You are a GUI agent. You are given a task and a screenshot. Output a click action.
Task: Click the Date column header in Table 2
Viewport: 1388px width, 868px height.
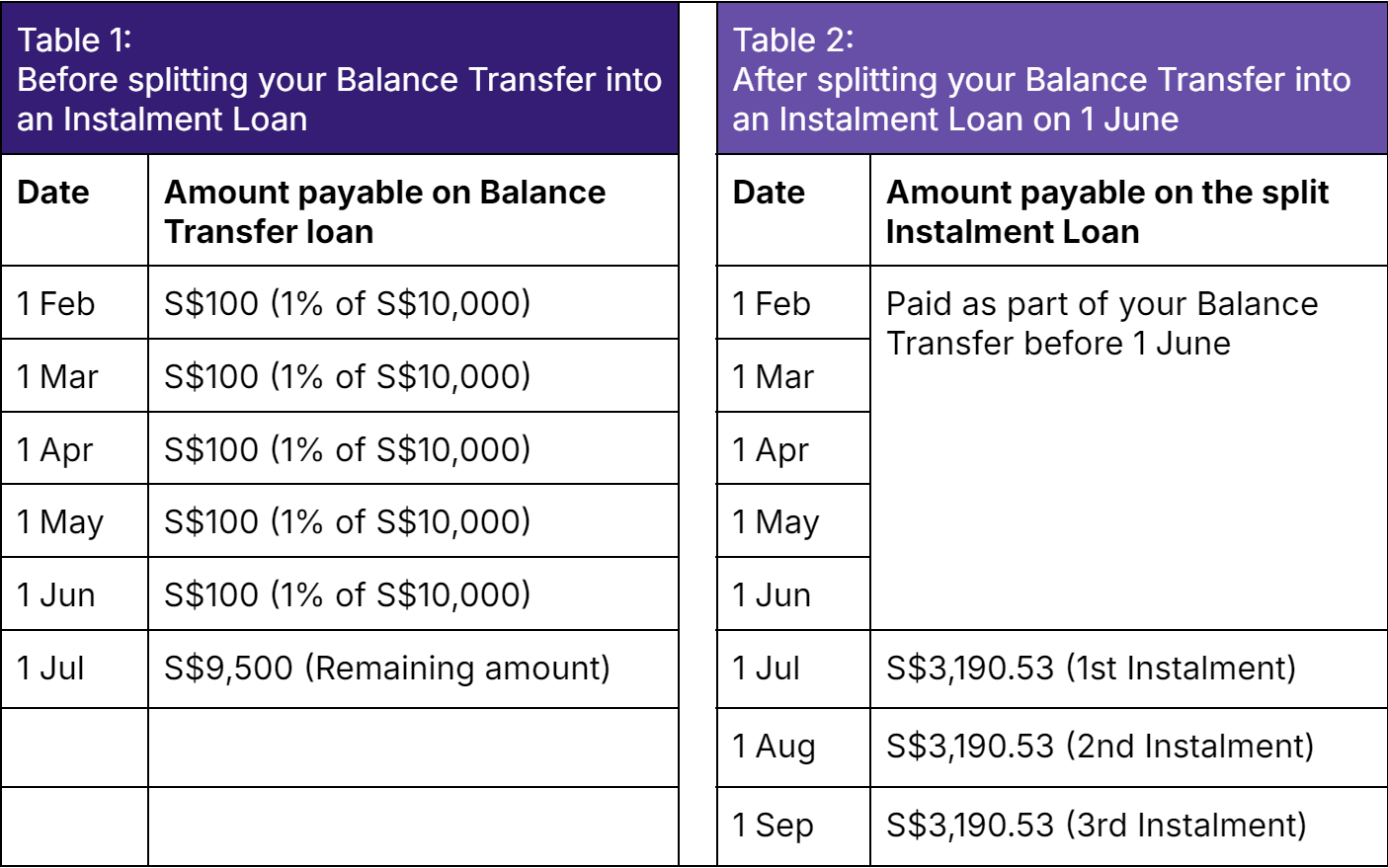[769, 192]
